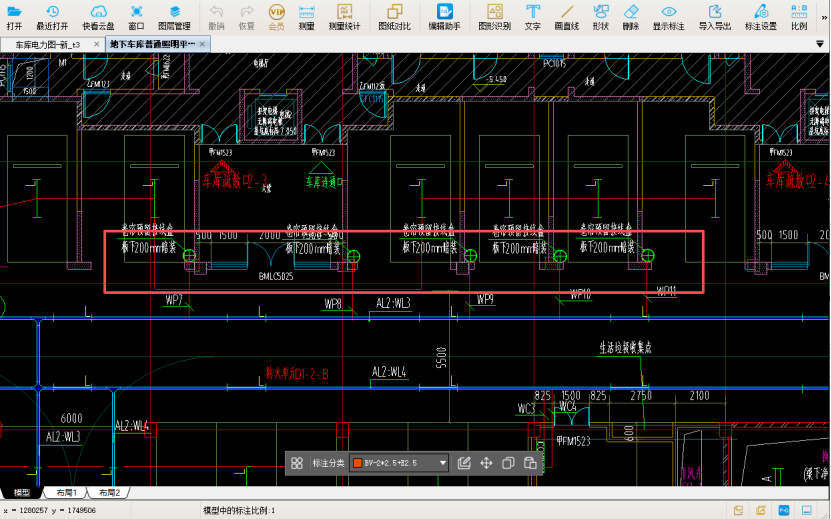831x519 pixels.
Task: Open the document tab list arrow
Action: tap(822, 45)
